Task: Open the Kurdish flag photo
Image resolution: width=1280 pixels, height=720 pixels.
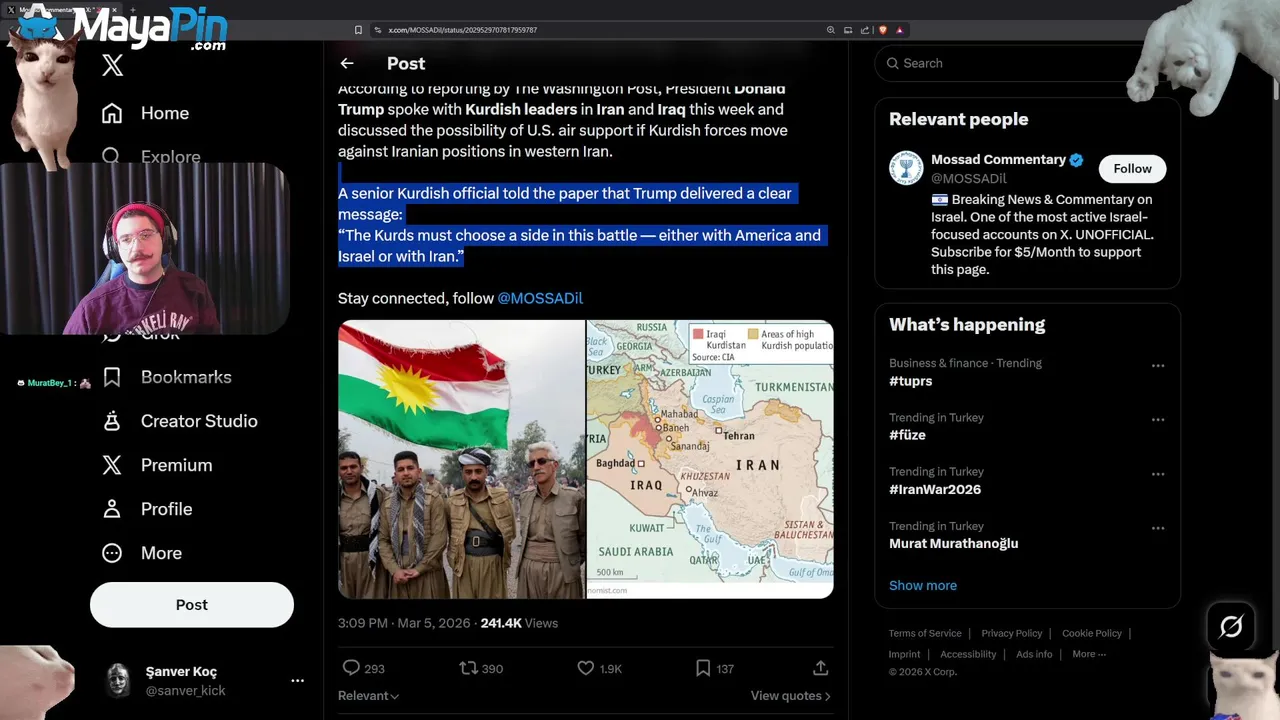Action: 461,459
